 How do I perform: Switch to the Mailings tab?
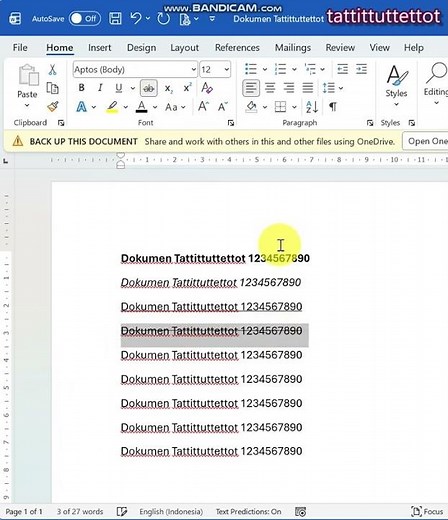click(x=293, y=48)
